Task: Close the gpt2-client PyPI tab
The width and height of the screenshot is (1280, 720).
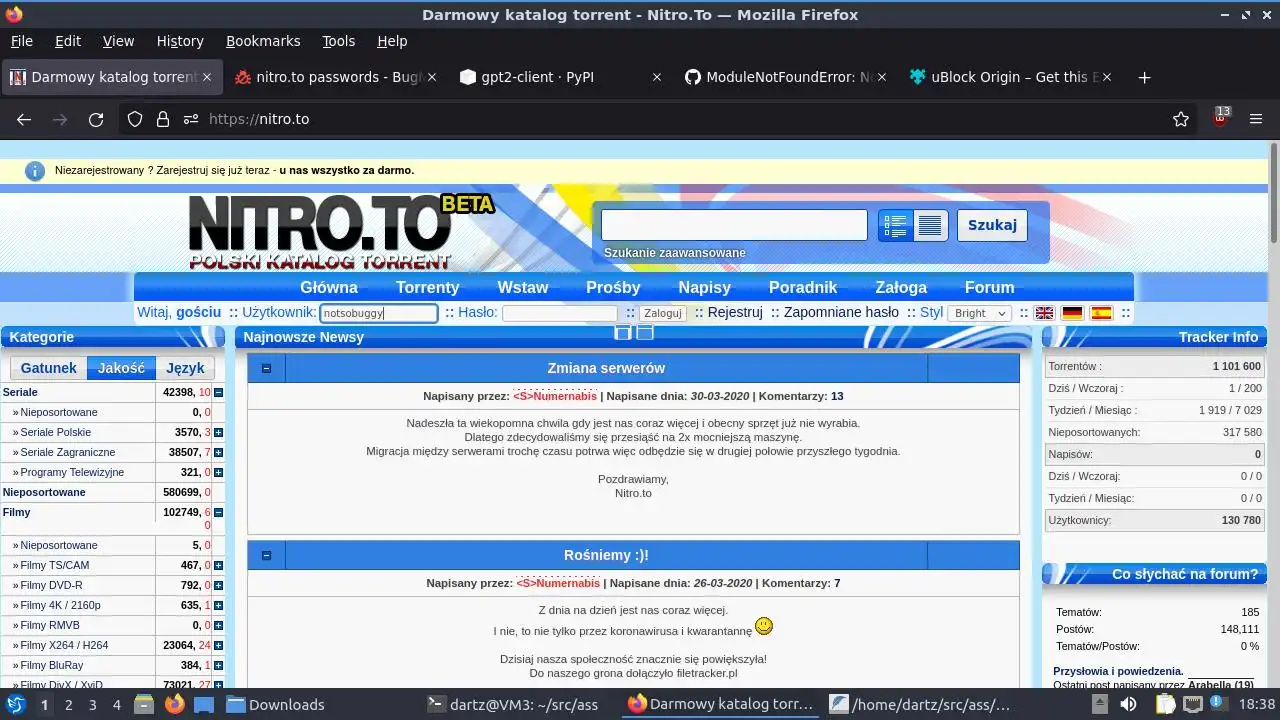Action: tap(657, 77)
